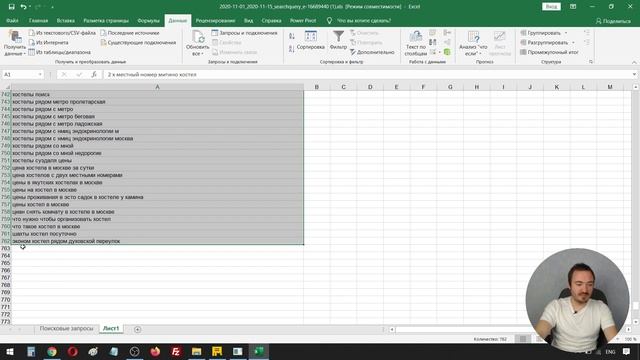Open the Файл tab

(12, 20)
